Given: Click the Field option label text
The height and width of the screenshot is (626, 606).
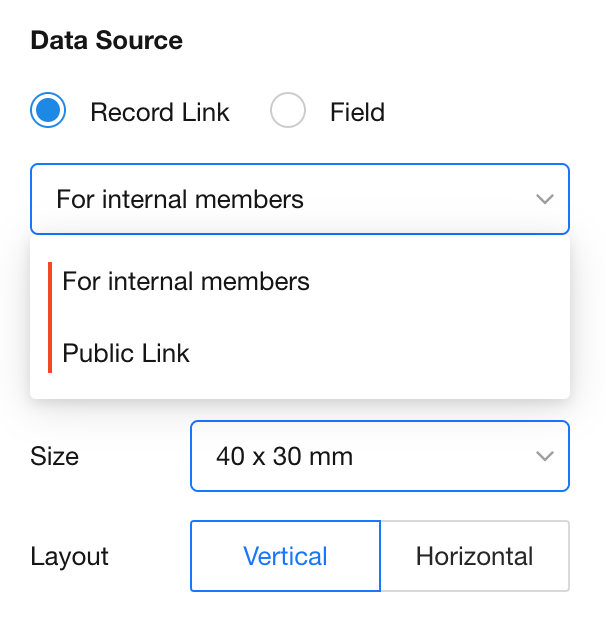Looking at the screenshot, I should 357,112.
